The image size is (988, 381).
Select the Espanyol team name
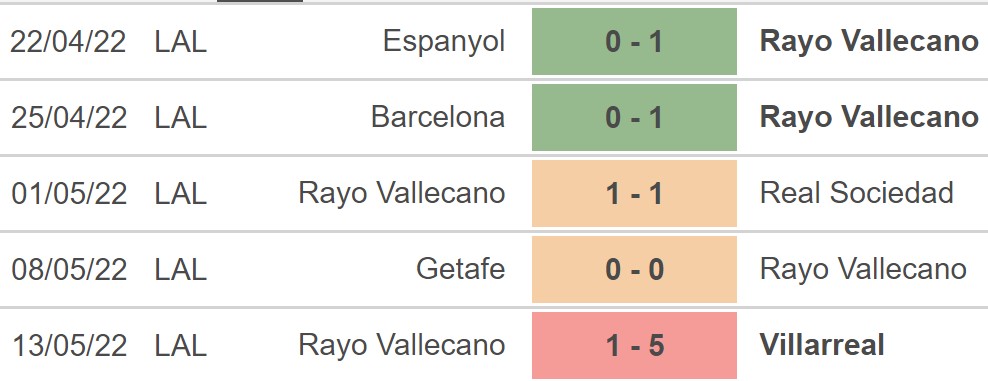444,43
